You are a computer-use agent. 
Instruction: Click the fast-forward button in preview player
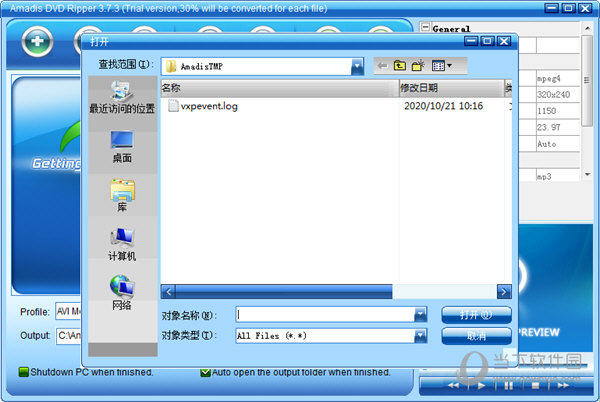click(x=563, y=386)
